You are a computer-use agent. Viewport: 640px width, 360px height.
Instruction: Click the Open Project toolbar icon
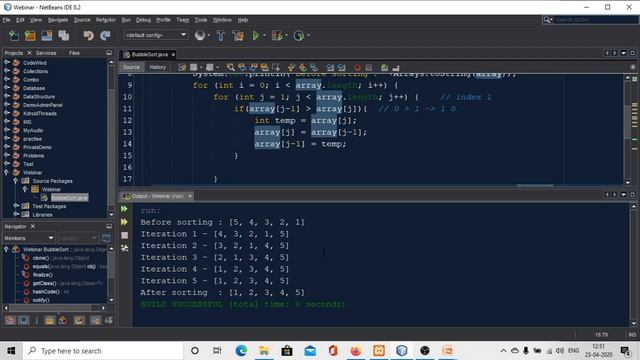point(47,36)
